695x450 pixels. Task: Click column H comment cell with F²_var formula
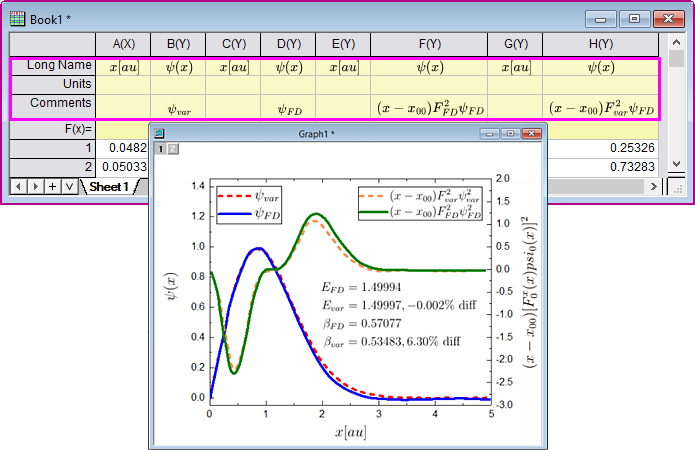coord(601,106)
